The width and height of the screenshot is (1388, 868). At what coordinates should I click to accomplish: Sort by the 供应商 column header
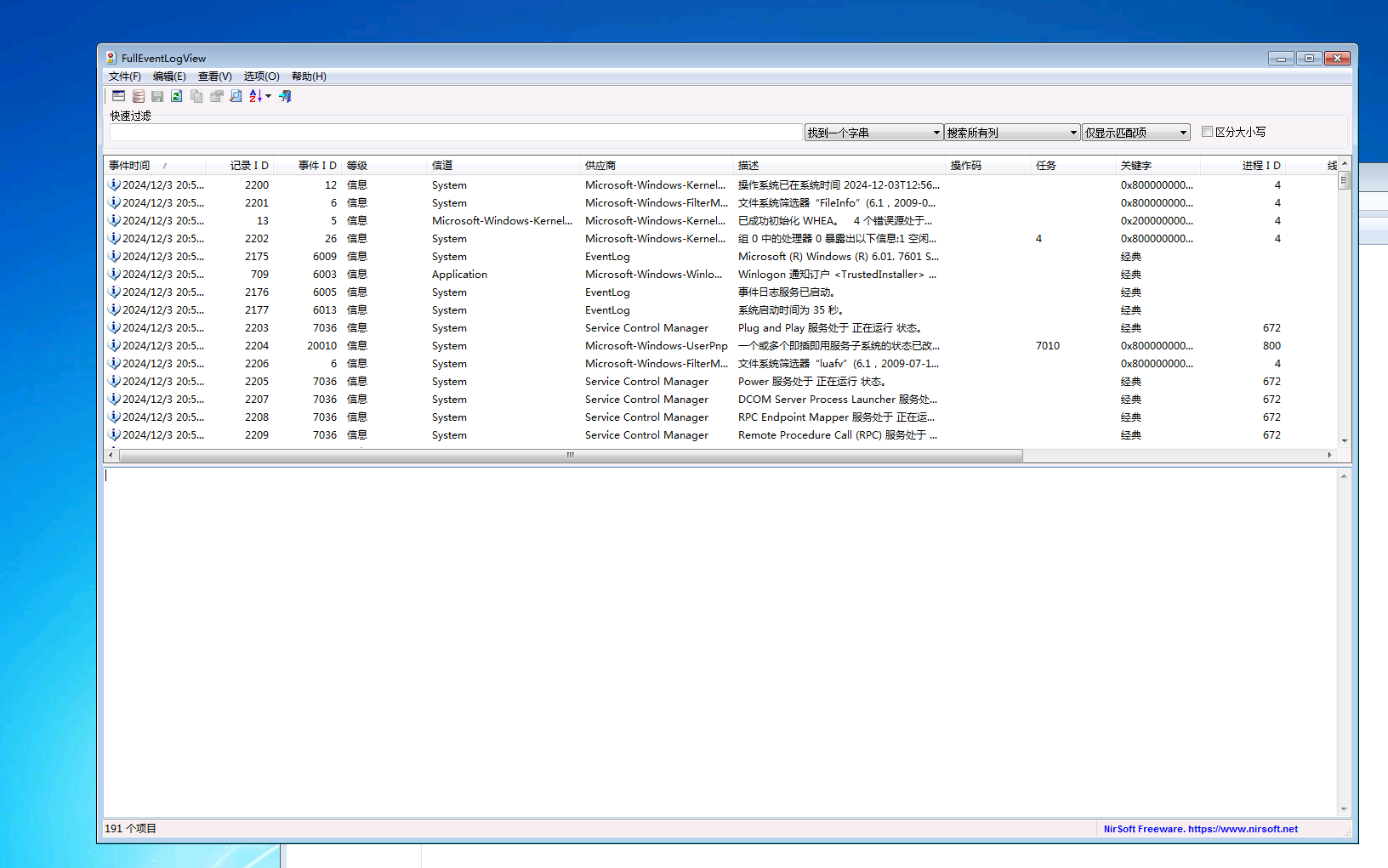click(656, 166)
